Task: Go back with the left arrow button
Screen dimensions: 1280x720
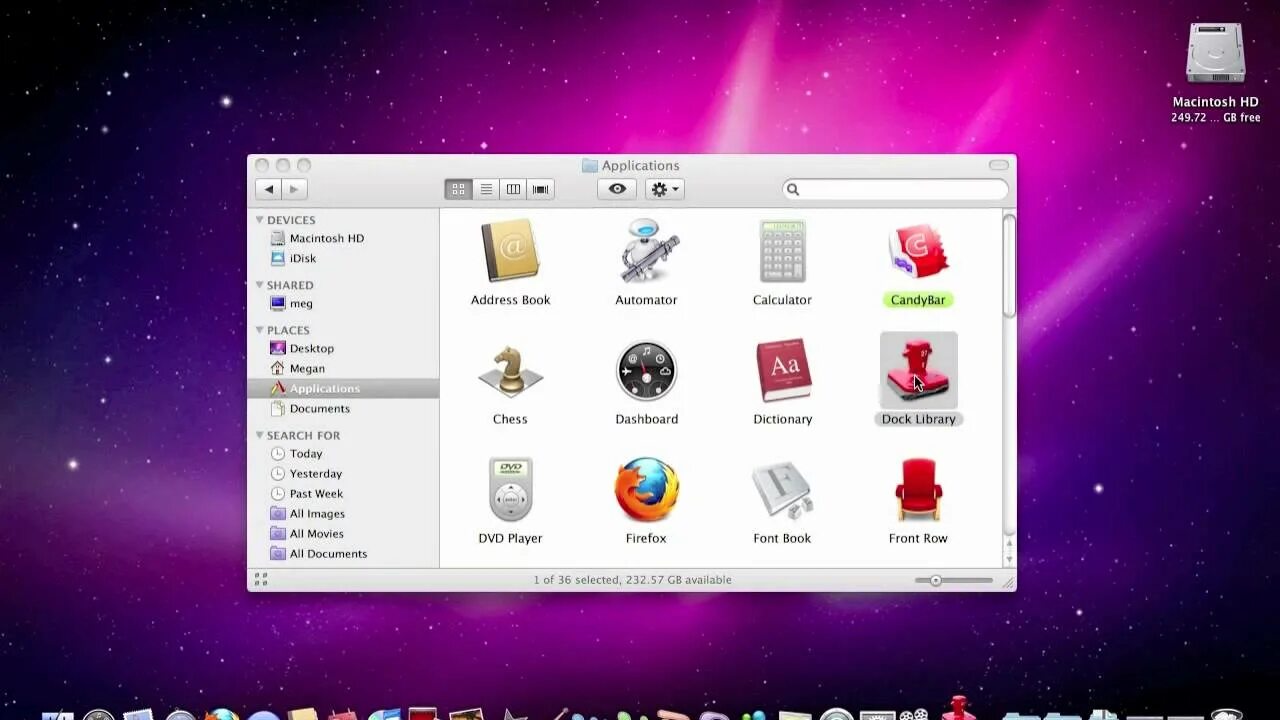Action: click(268, 189)
